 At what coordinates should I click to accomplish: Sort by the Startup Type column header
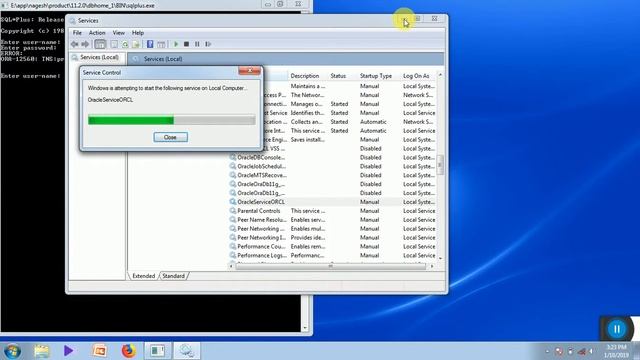coord(376,76)
